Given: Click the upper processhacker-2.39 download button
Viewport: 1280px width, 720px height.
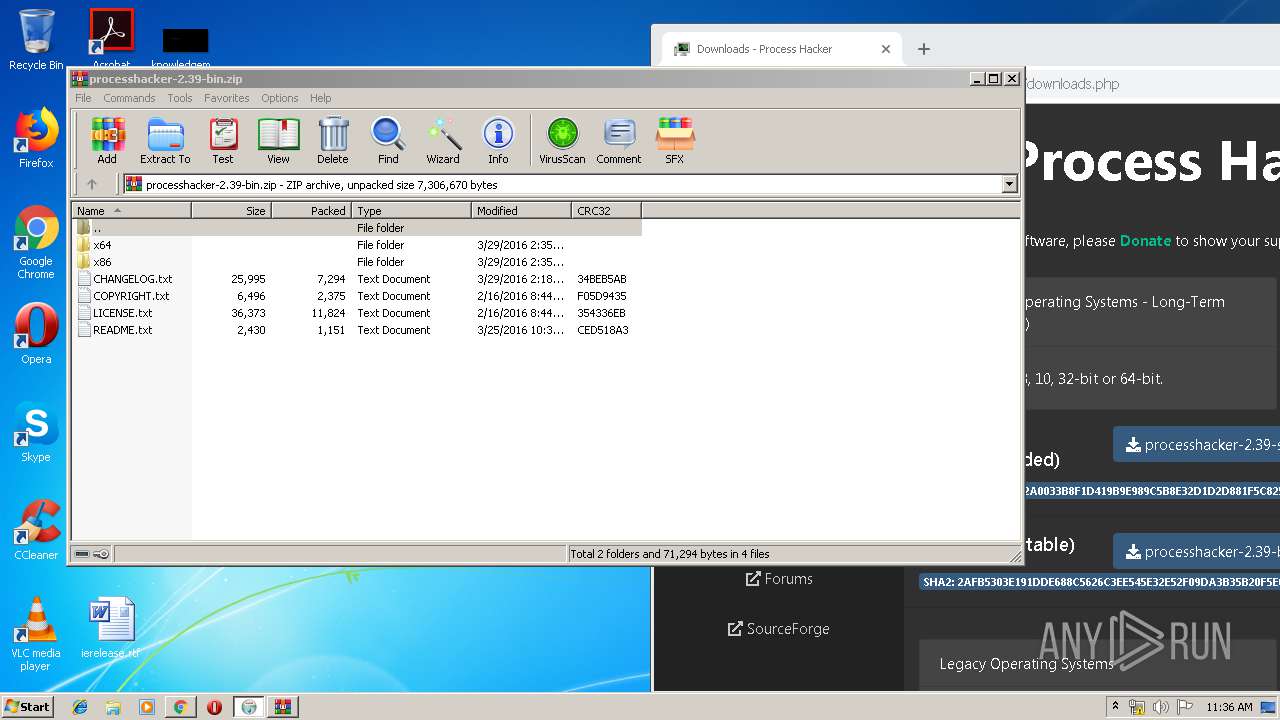Looking at the screenshot, I should [1197, 445].
